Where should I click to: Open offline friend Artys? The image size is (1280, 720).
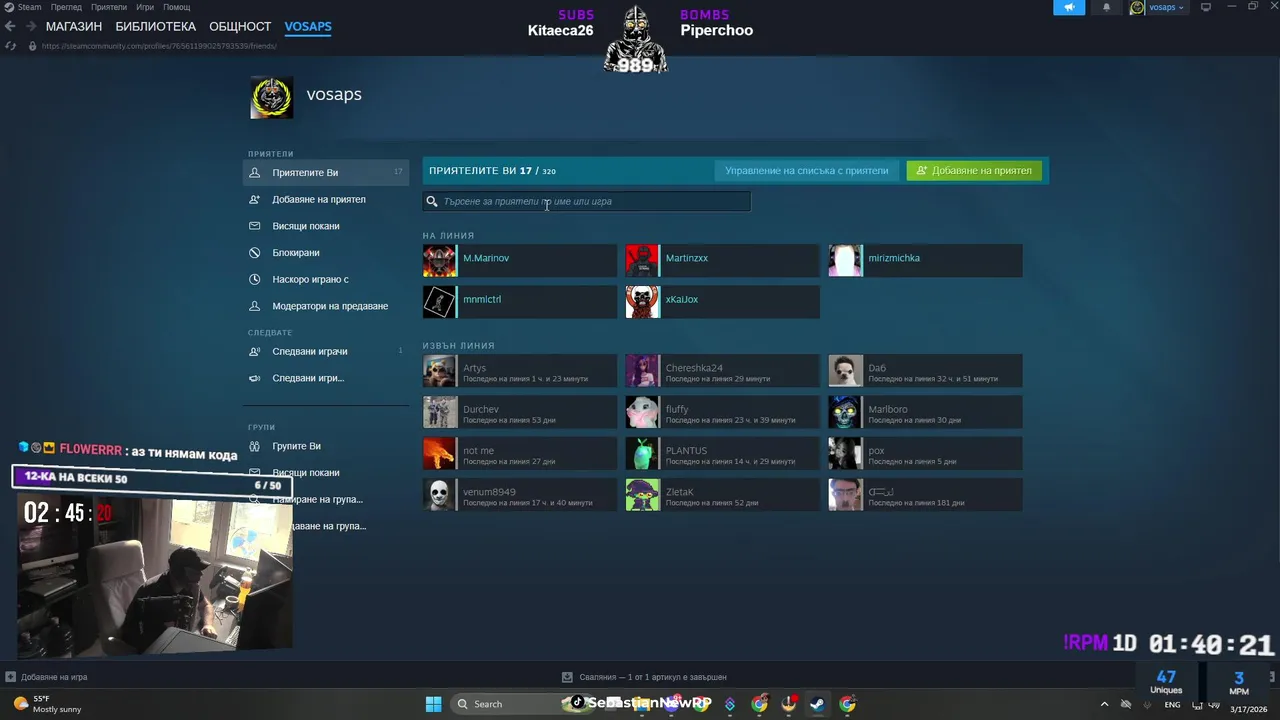click(x=520, y=371)
